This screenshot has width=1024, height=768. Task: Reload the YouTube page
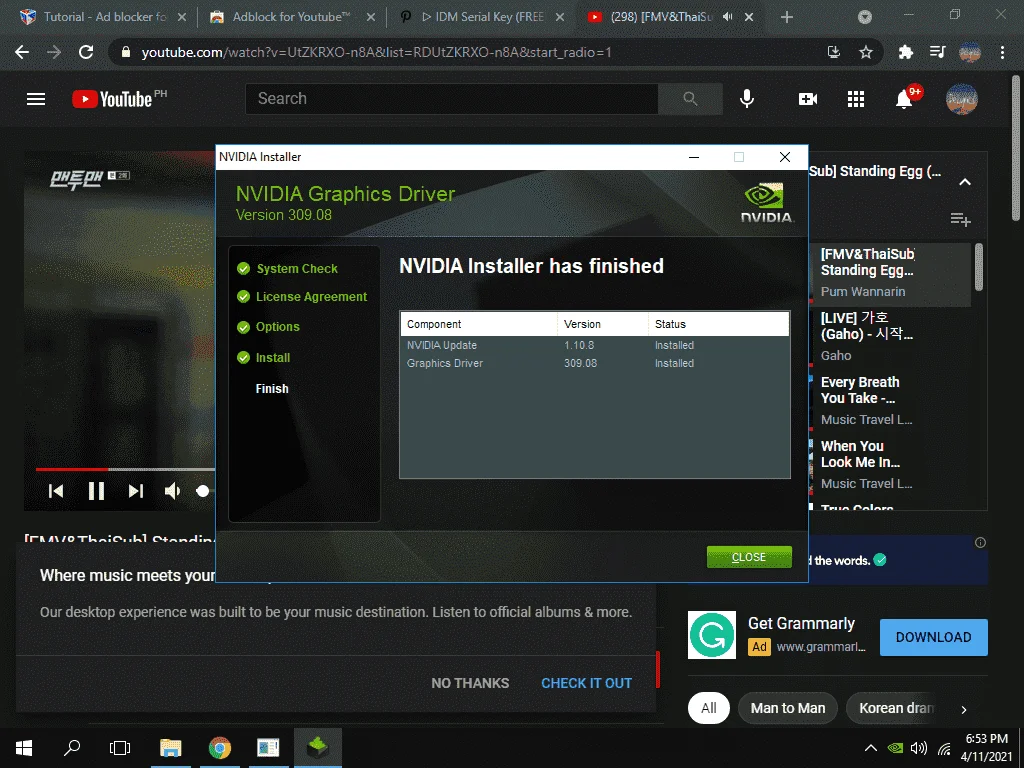[x=86, y=52]
